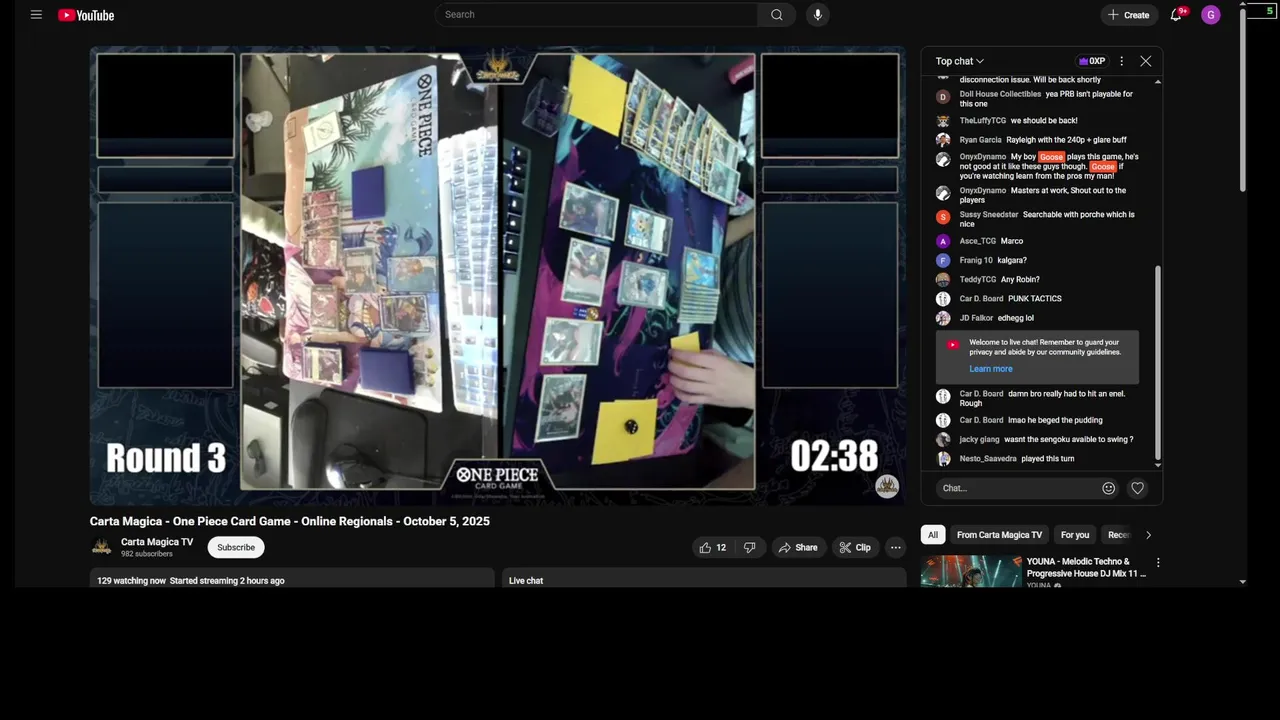The height and width of the screenshot is (720, 1280).
Task: Click Nesto_Saavedra avatar in chat
Action: pyautogui.click(x=943, y=459)
